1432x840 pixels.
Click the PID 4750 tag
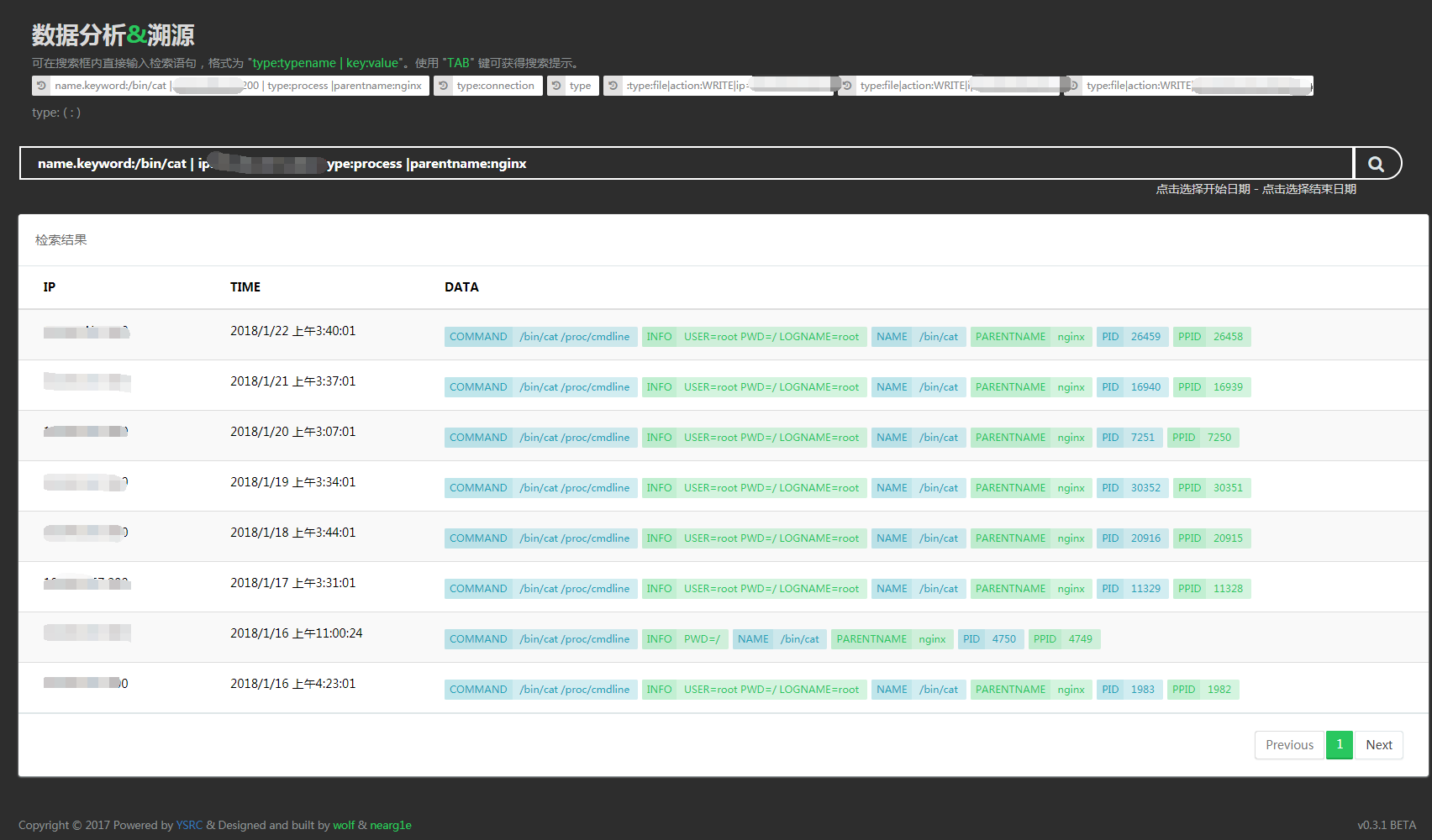point(991,639)
